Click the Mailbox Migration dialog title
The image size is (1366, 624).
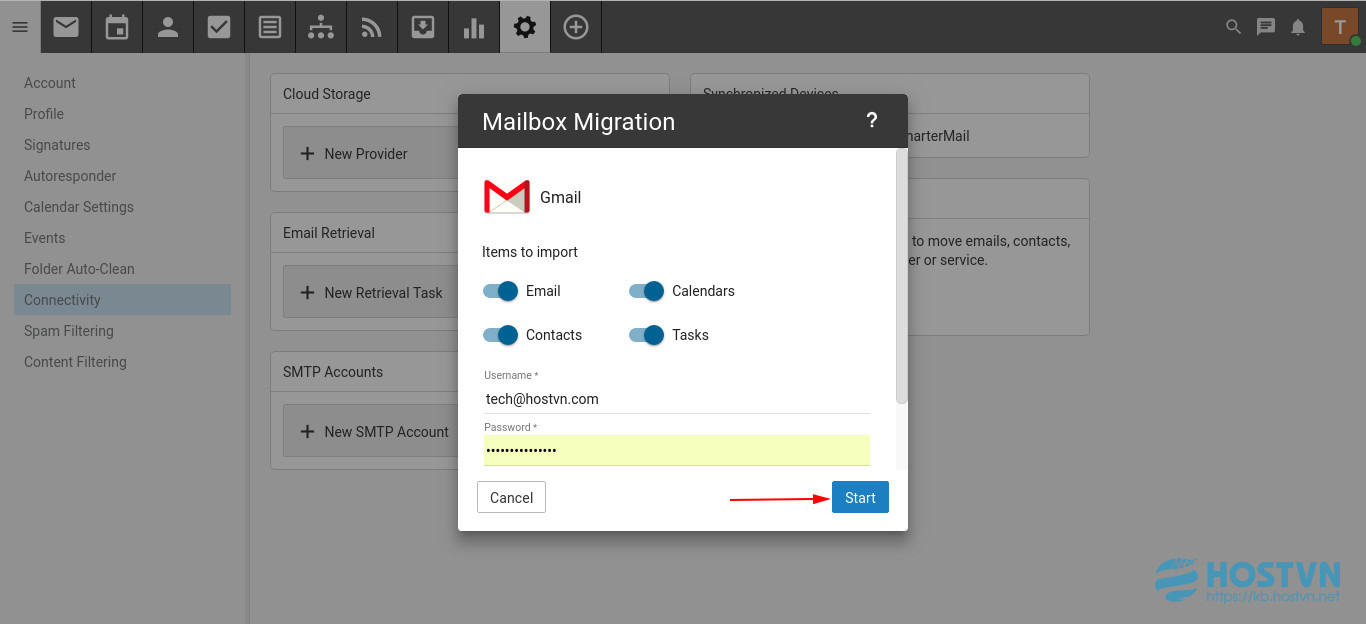click(x=578, y=122)
